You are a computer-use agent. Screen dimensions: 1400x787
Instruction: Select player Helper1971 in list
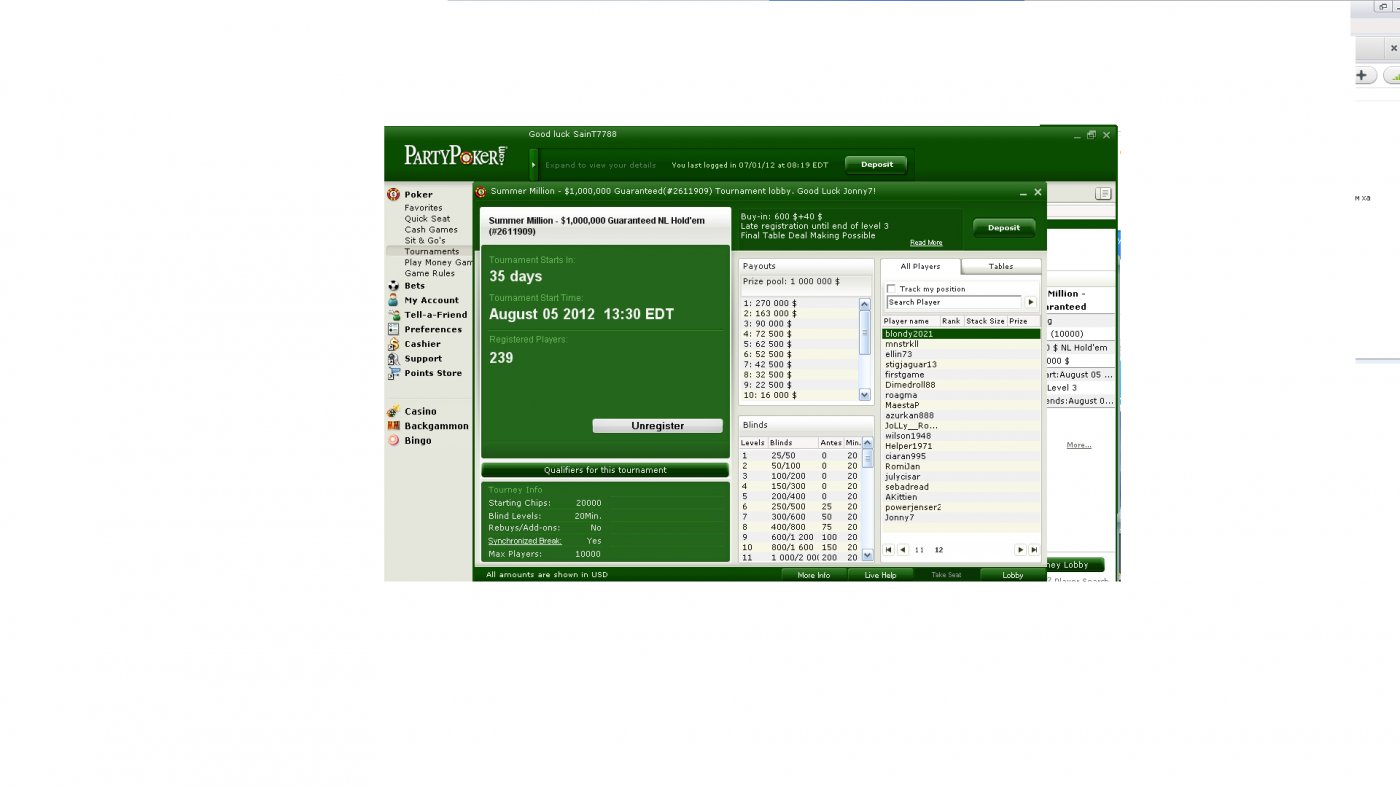(x=961, y=446)
